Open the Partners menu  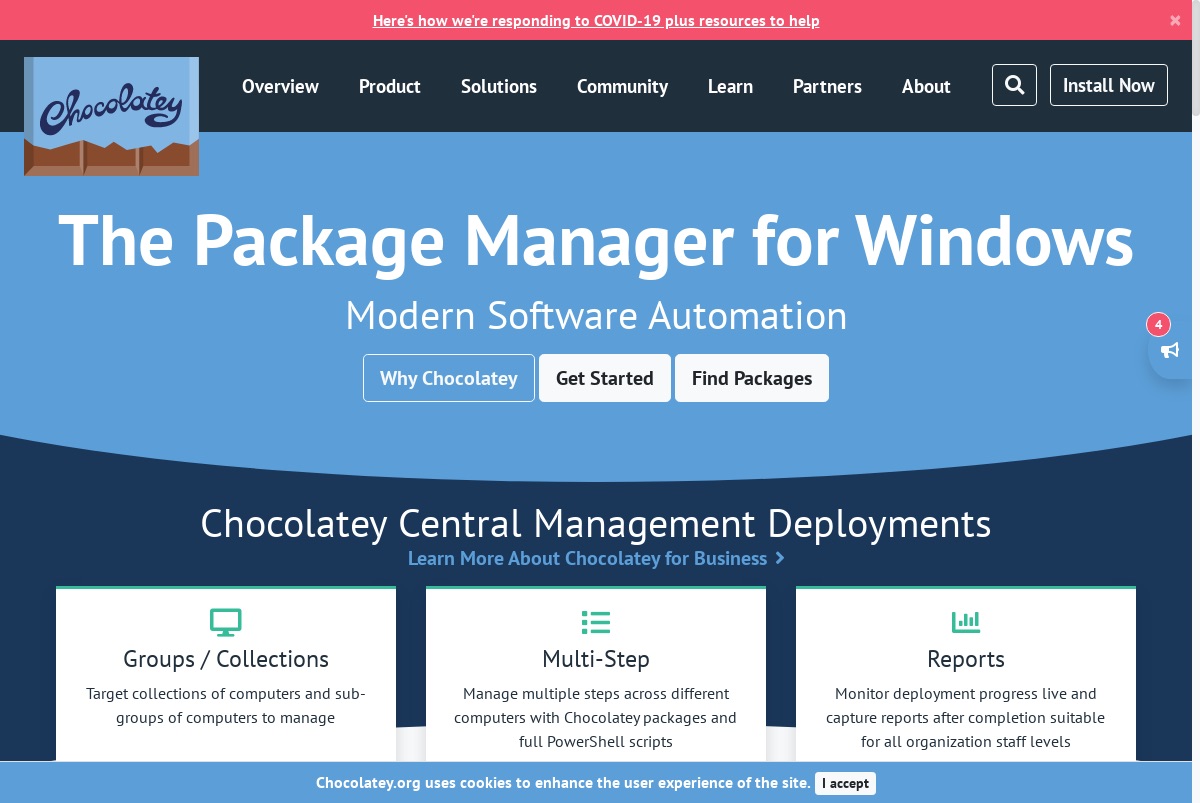click(x=827, y=86)
